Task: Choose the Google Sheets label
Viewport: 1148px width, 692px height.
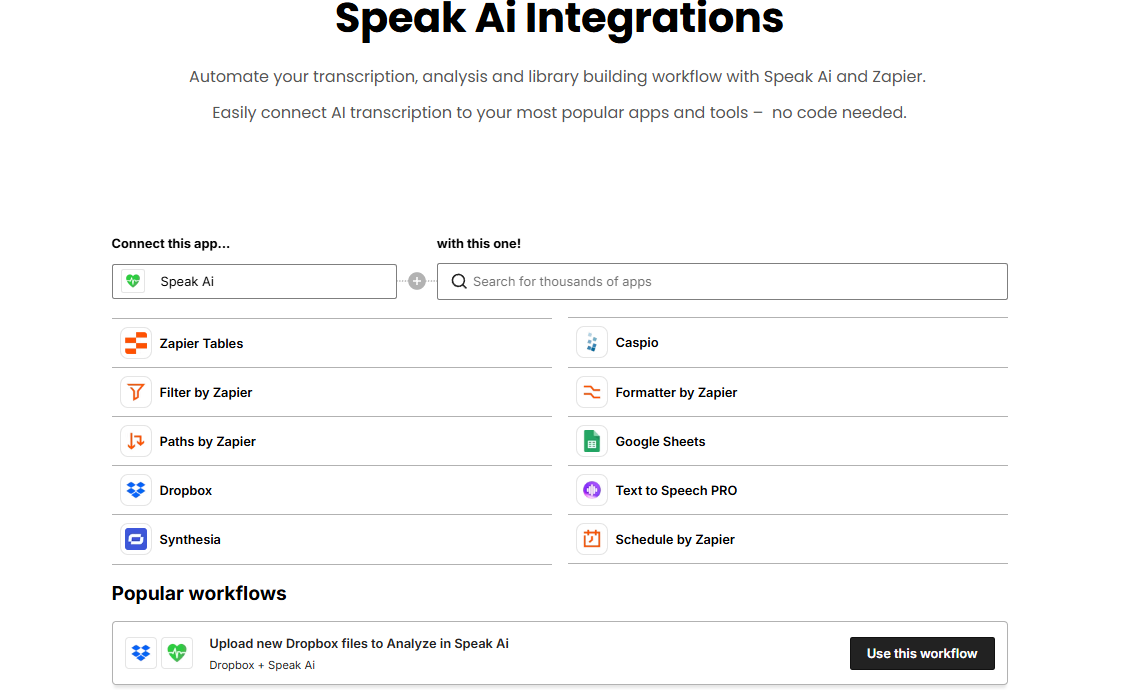Action: tap(660, 442)
